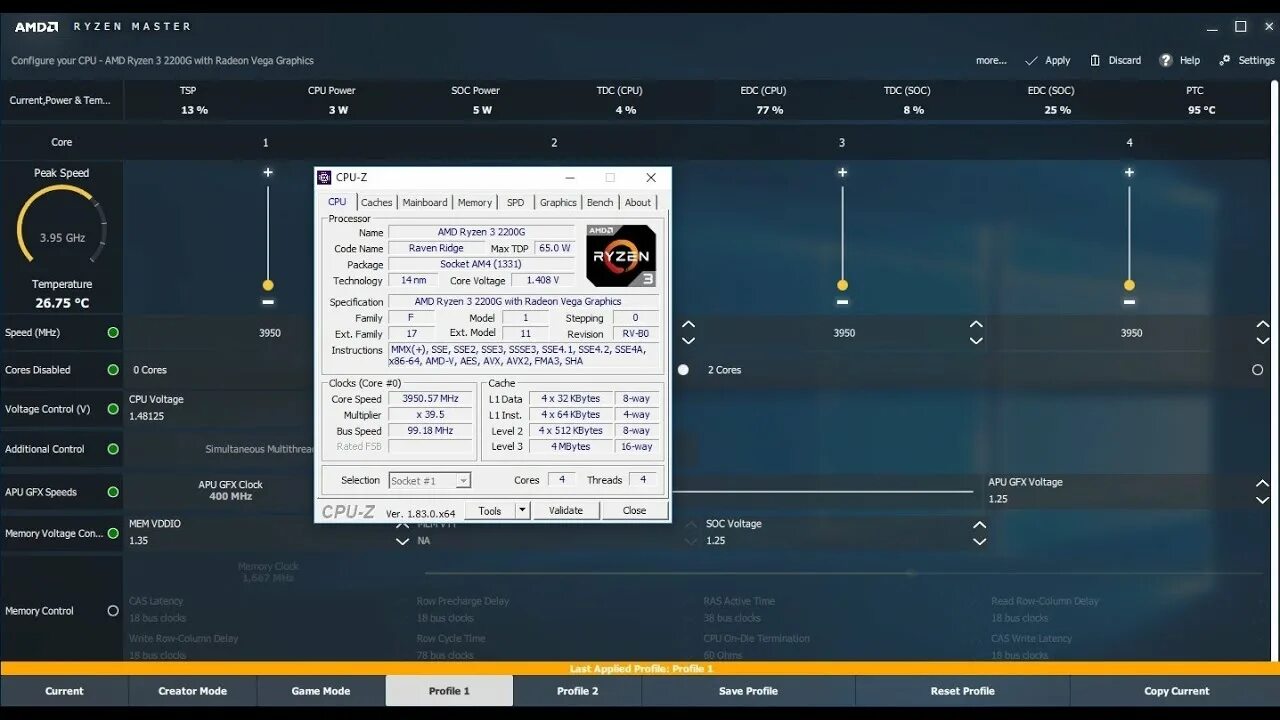This screenshot has height=720, width=1280.
Task: Raise SOC Voltage with up chevron
Action: click(979, 525)
